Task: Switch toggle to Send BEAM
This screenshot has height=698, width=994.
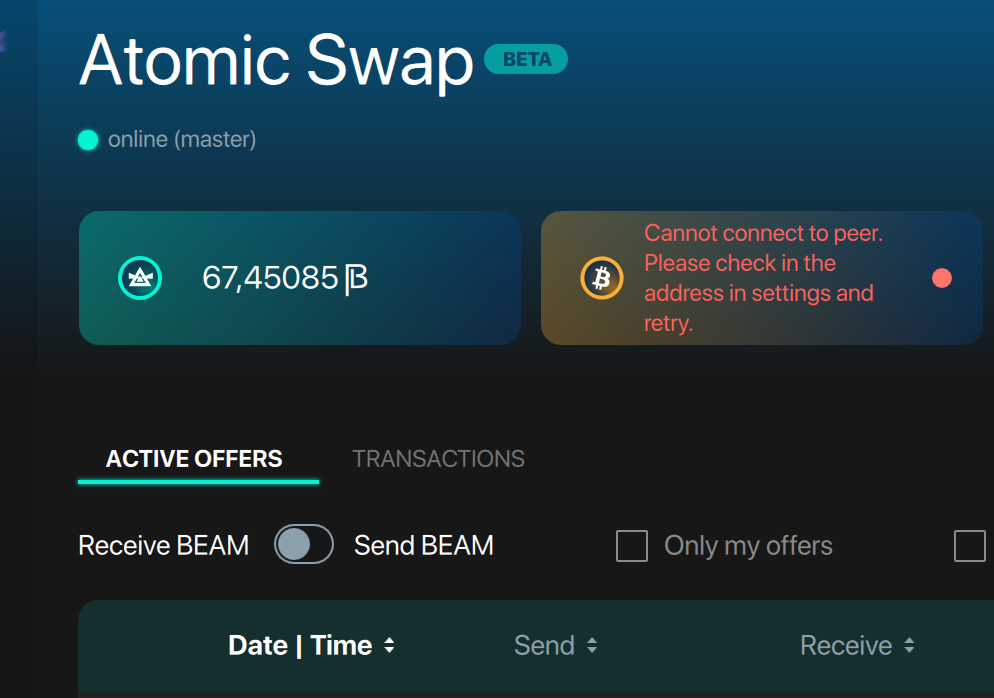Action: (303, 544)
